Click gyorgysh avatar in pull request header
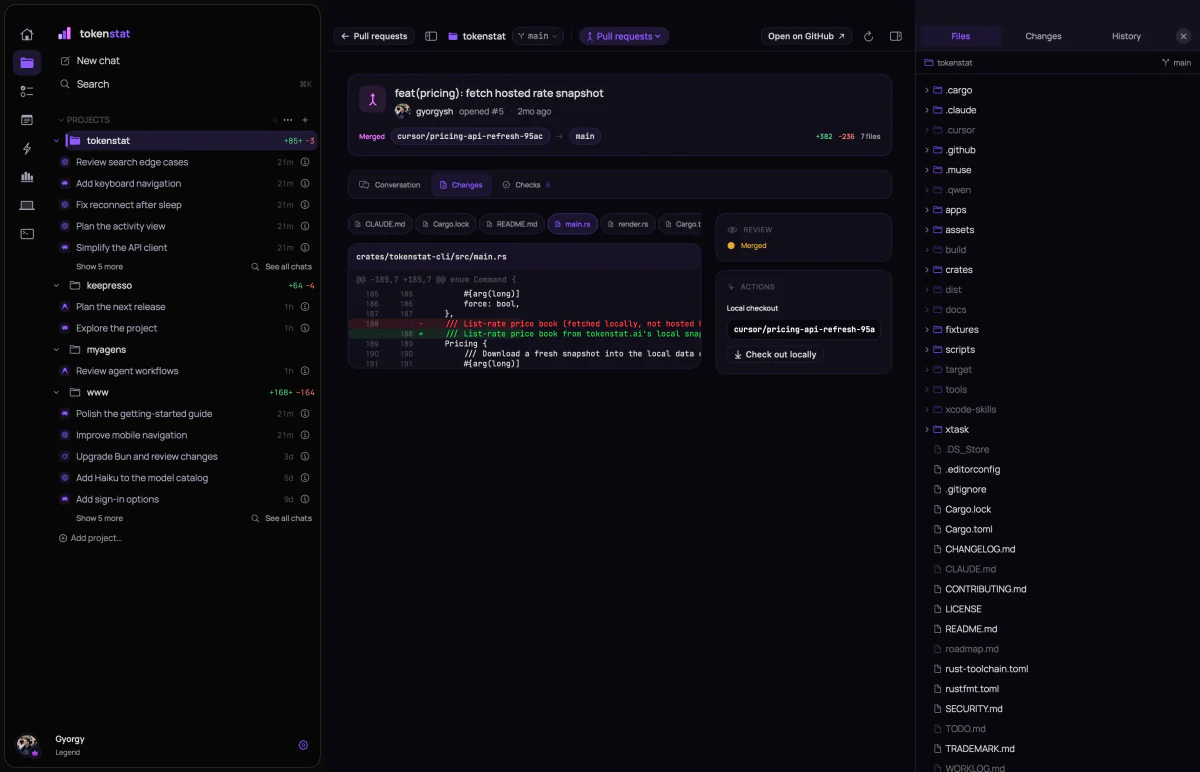 pyautogui.click(x=403, y=111)
